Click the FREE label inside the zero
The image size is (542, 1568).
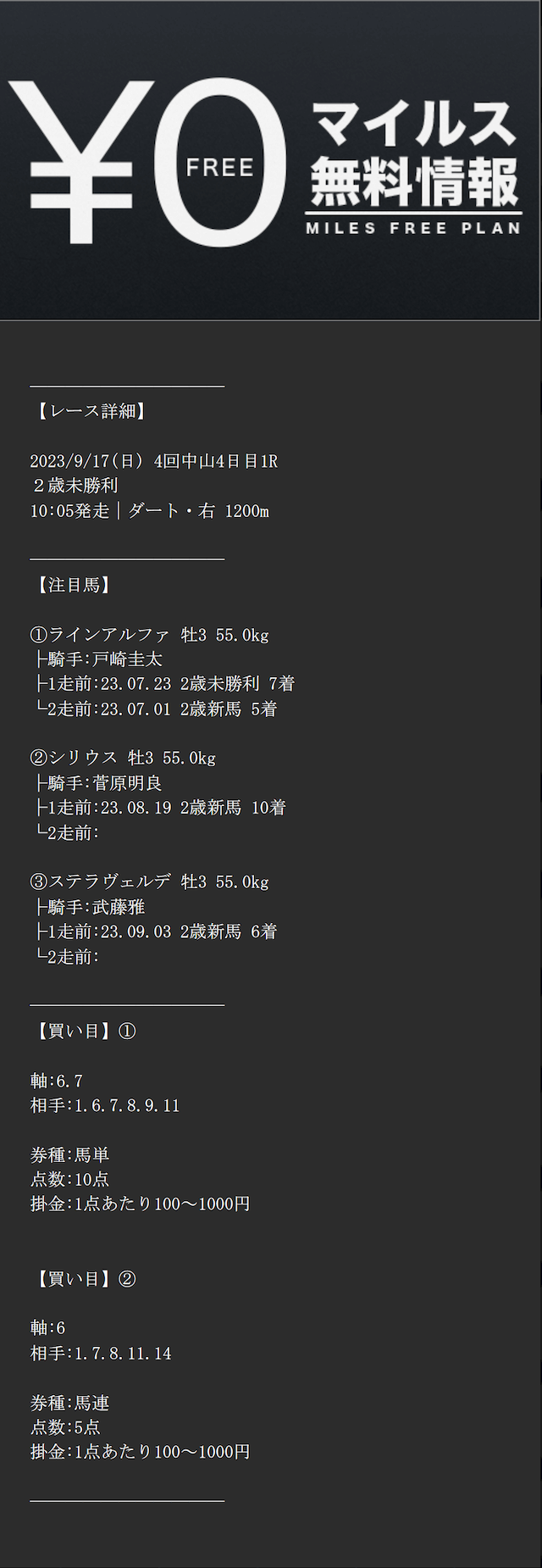click(220, 168)
